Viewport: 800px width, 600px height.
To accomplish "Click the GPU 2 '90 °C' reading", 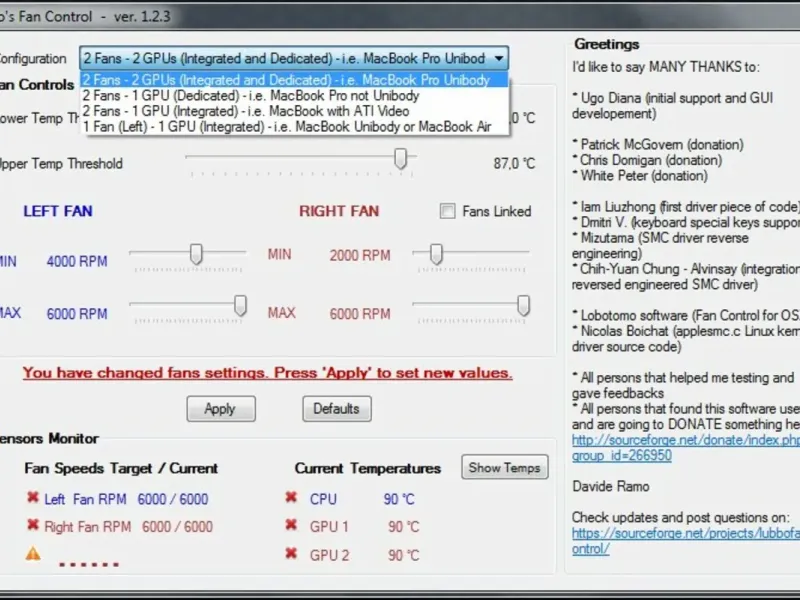I will tap(404, 555).
